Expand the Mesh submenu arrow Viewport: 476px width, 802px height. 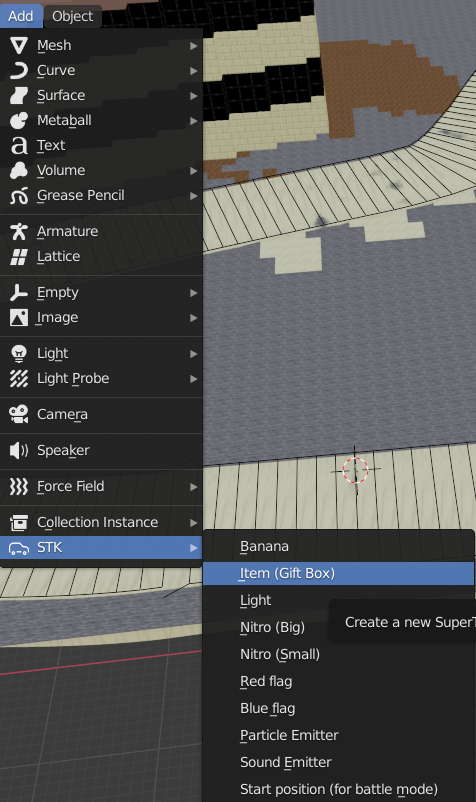193,46
